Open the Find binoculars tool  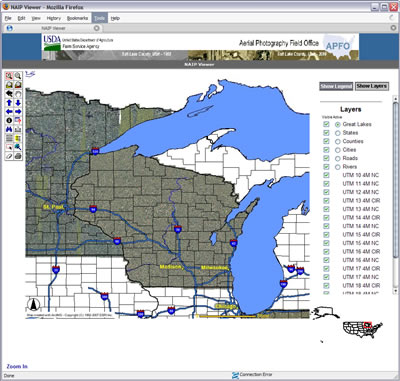coord(9,129)
